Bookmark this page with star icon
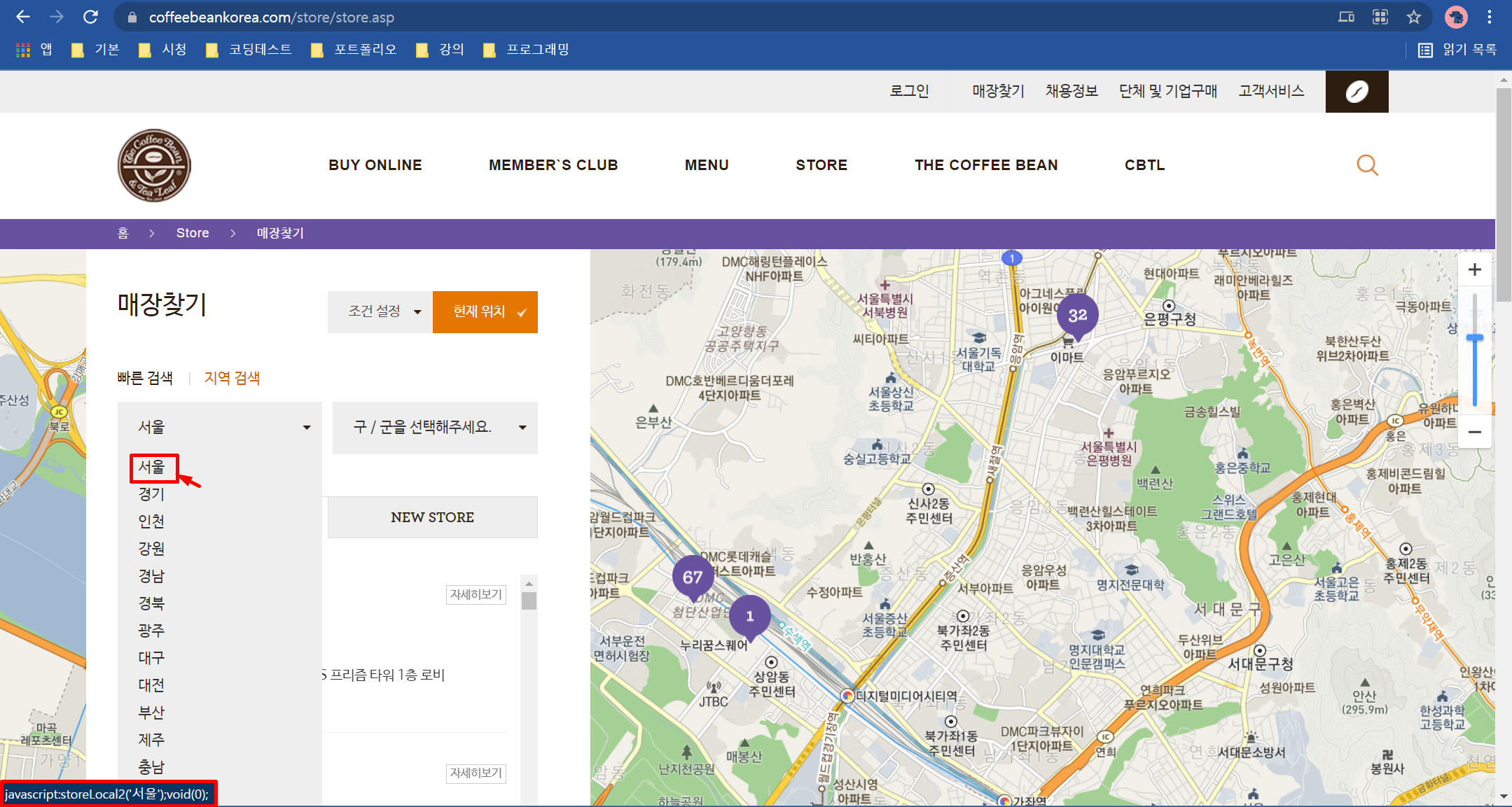Screen dimensions: 1512x807 point(1414,17)
